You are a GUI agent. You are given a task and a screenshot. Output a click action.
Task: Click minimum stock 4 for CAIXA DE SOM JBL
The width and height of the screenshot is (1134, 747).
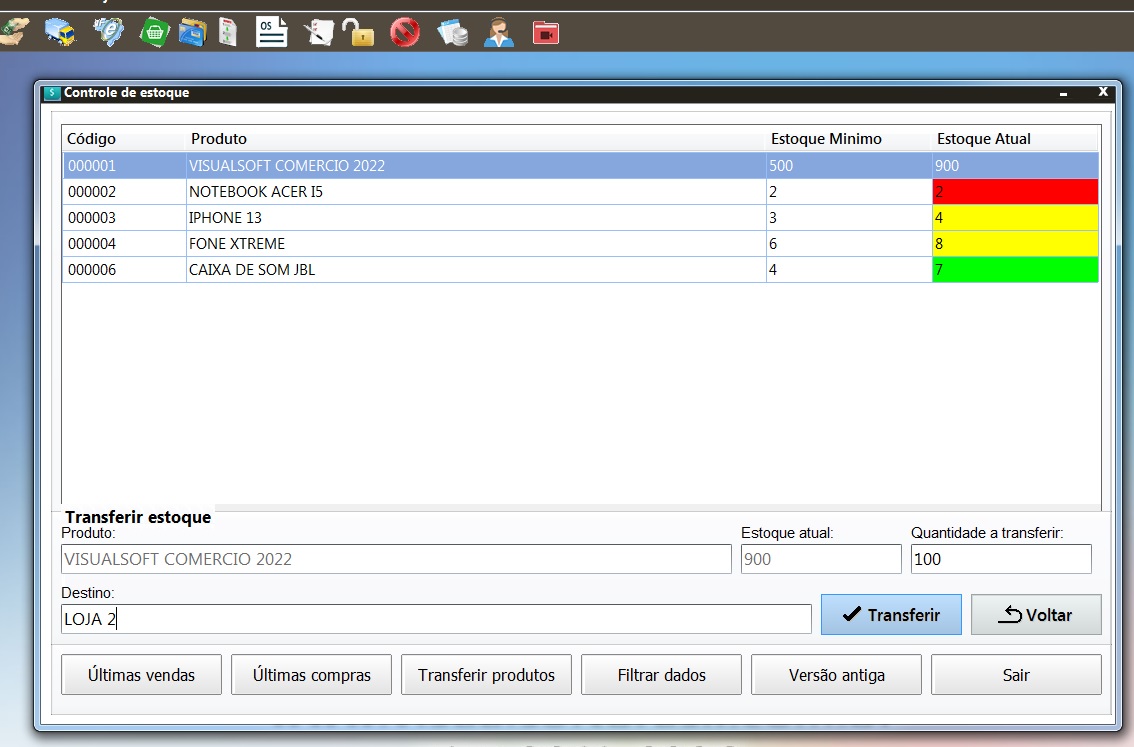[849, 270]
